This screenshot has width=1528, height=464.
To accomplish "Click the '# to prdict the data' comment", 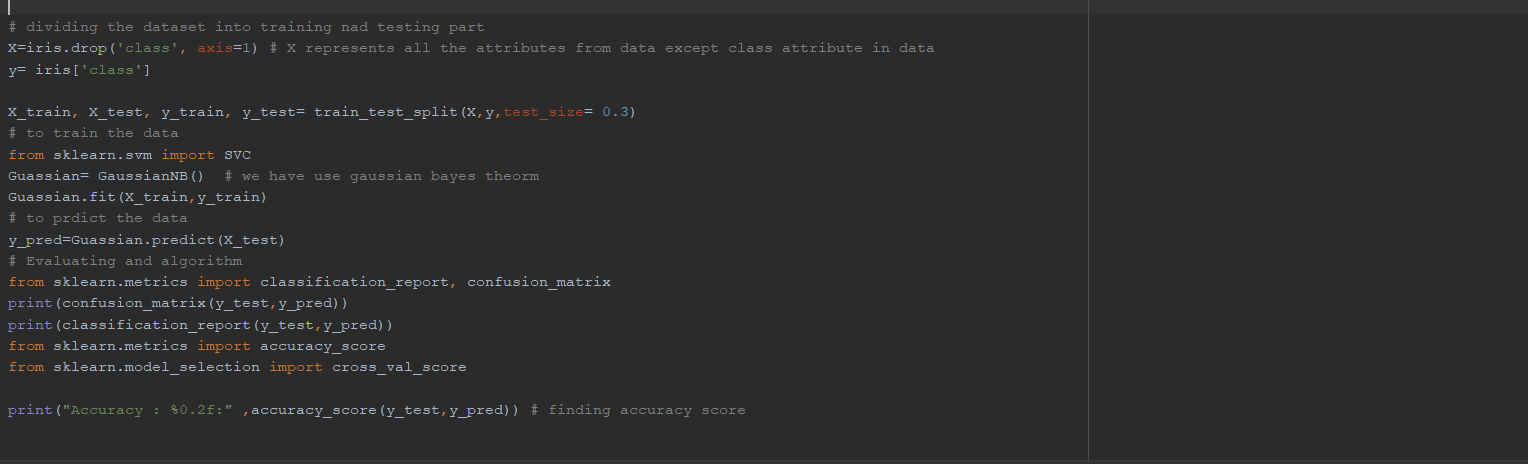I will [98, 218].
